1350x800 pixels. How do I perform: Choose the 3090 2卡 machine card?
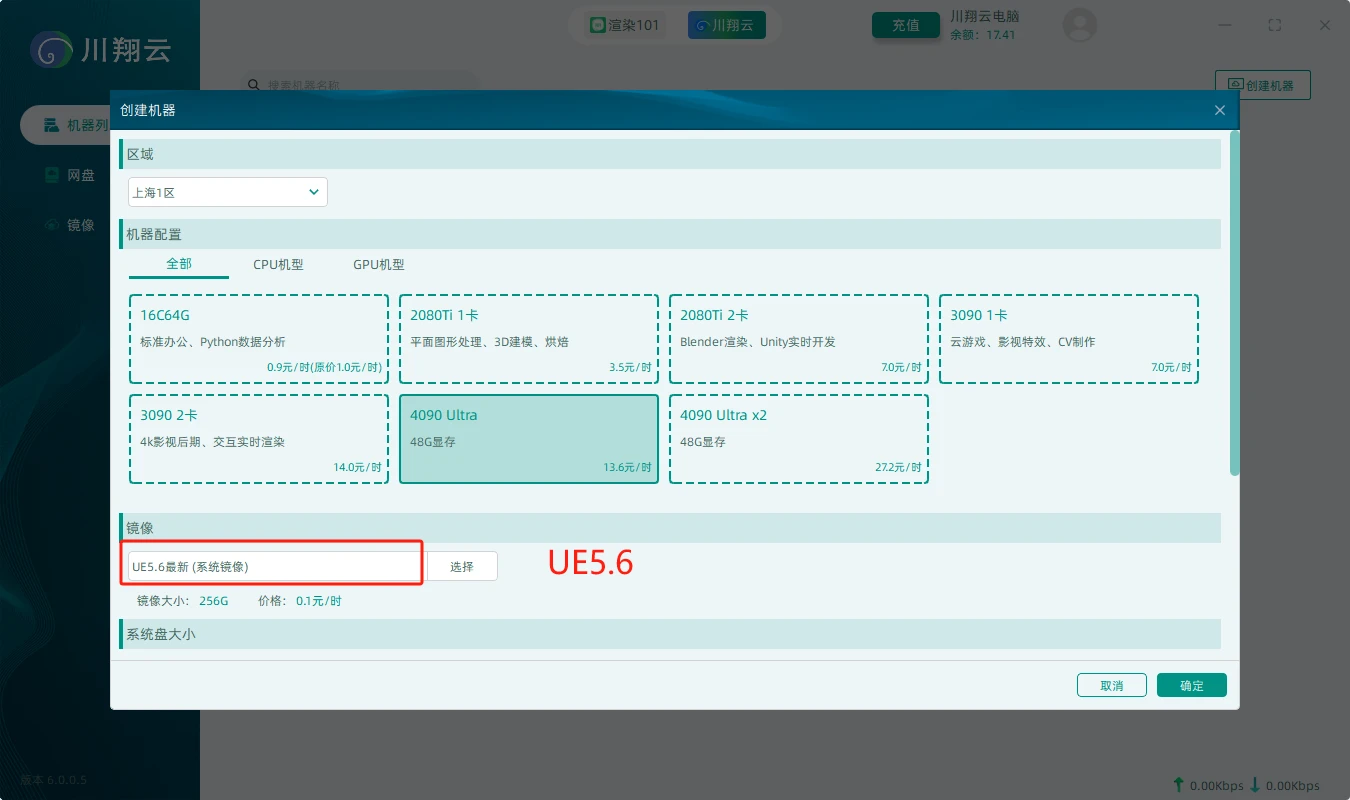click(x=259, y=439)
